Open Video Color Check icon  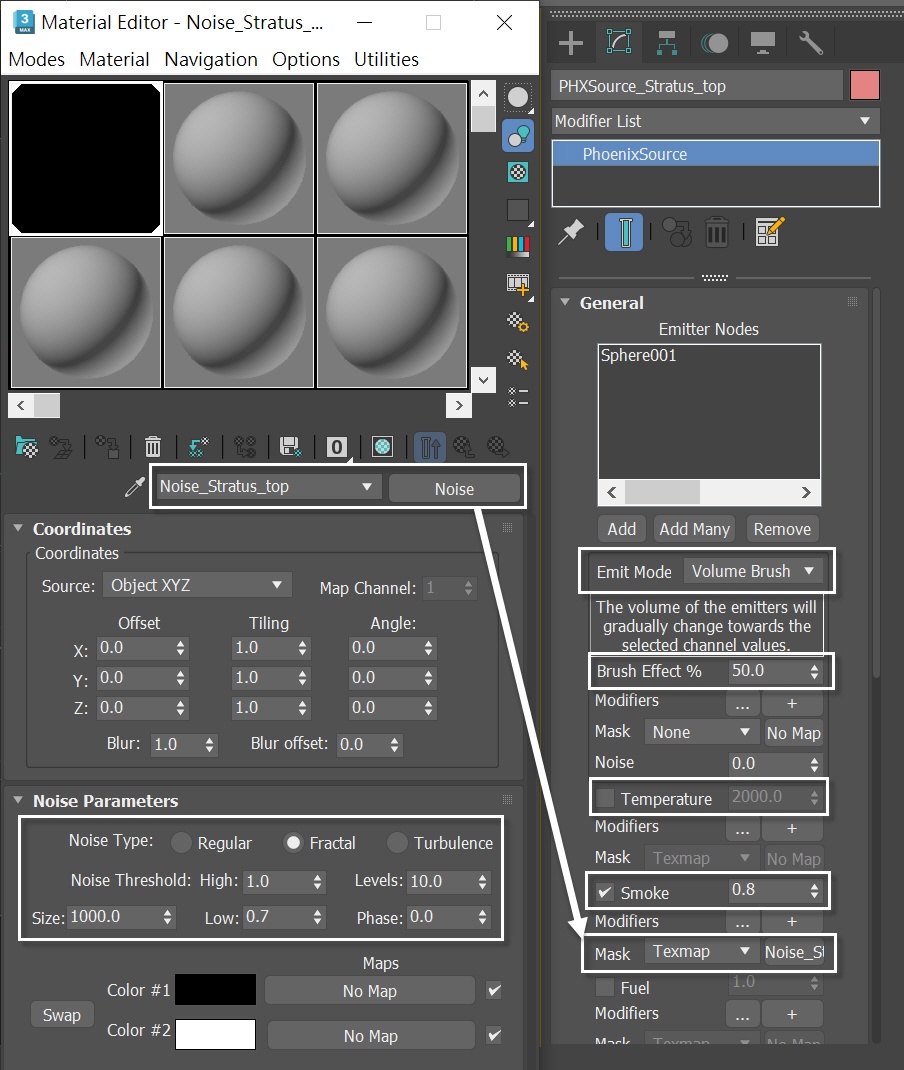tap(518, 246)
